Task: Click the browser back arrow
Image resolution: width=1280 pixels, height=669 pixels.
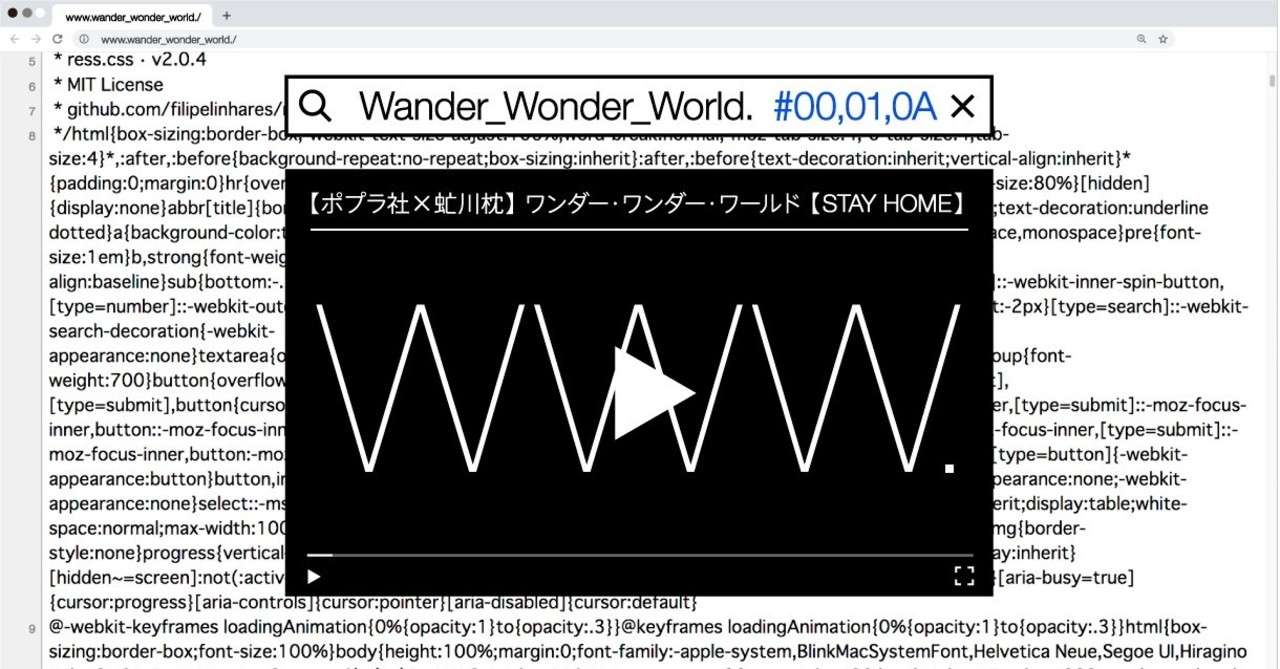Action: click(x=14, y=39)
